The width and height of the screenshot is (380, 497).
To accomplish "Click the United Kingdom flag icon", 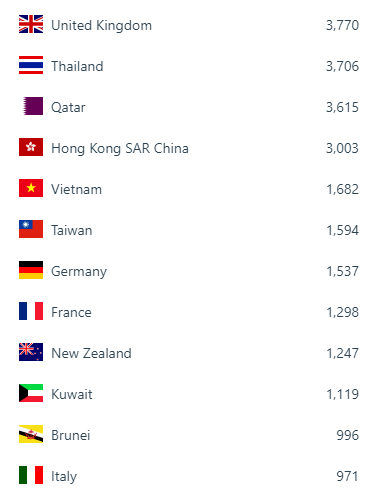I will pyautogui.click(x=31, y=24).
